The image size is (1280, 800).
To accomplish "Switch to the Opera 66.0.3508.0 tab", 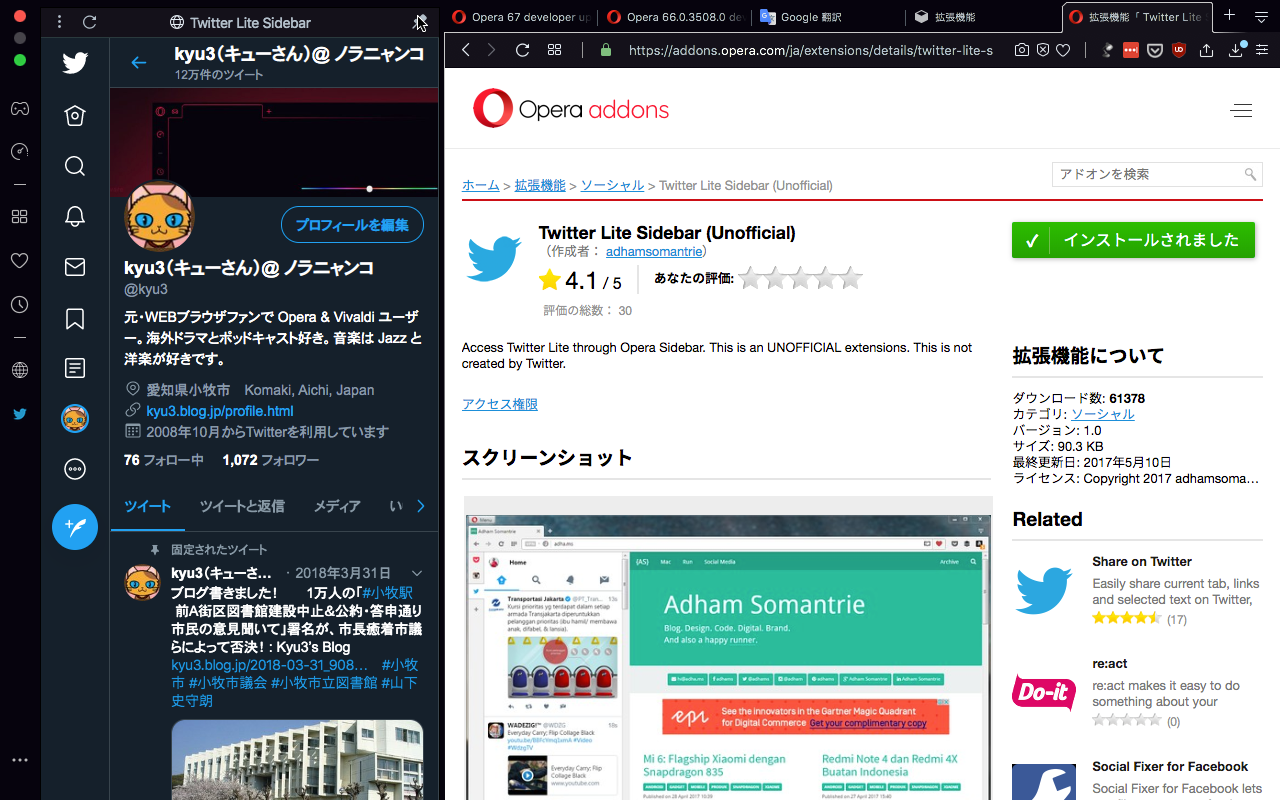I will tap(675, 17).
